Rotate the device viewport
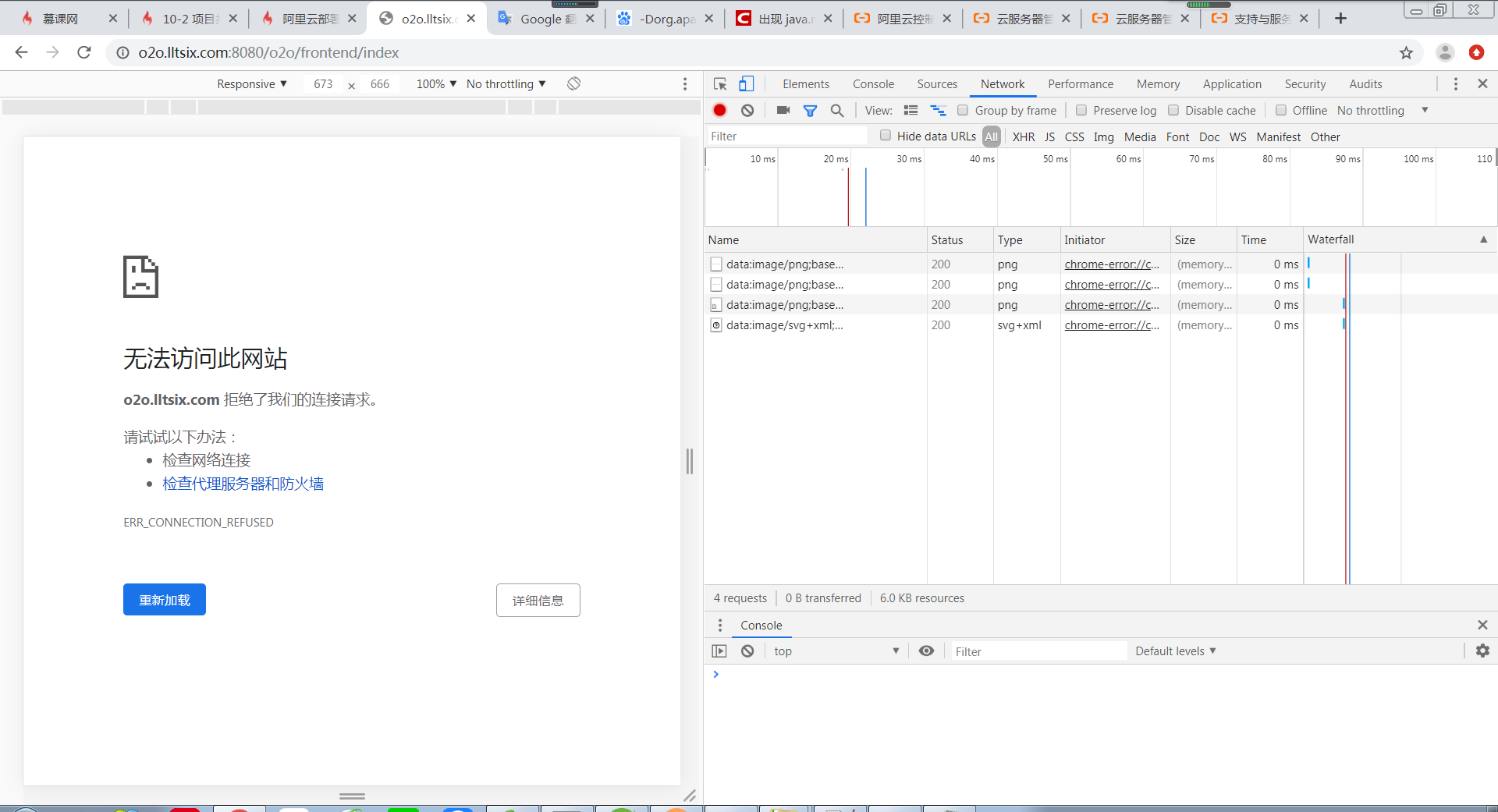The height and width of the screenshot is (812, 1498). [x=574, y=84]
